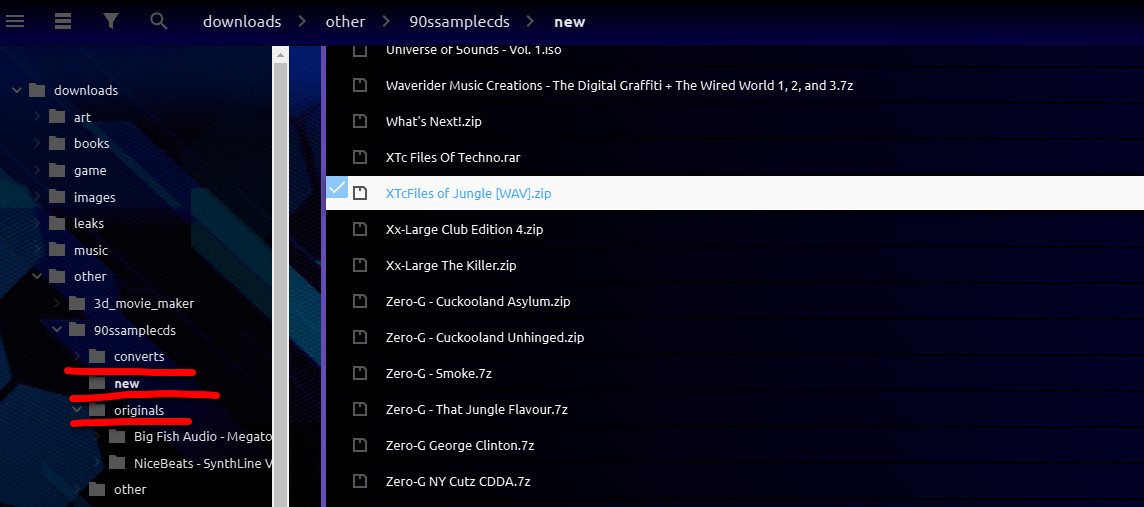Expand the game folder chevron
This screenshot has width=1144, height=507.
coord(36,170)
